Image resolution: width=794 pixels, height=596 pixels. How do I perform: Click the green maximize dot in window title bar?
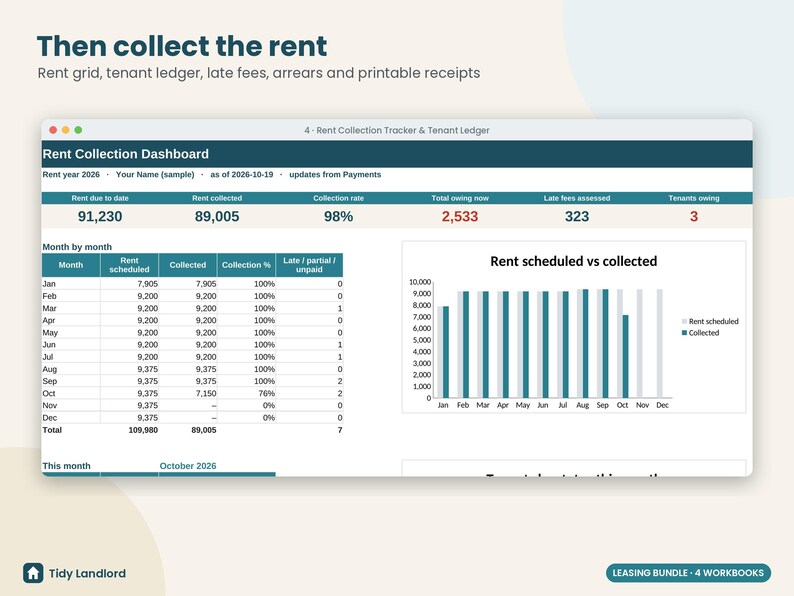78,130
